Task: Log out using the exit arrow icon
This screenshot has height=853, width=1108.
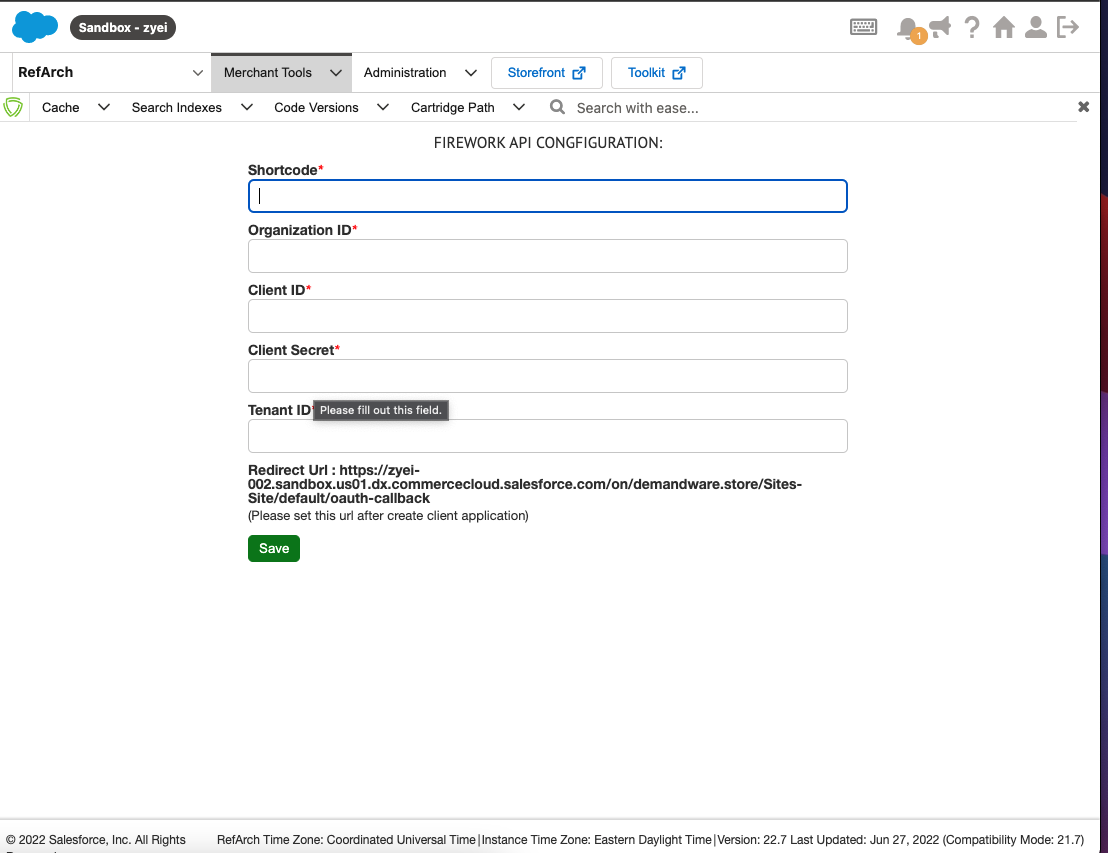Action: (1068, 27)
